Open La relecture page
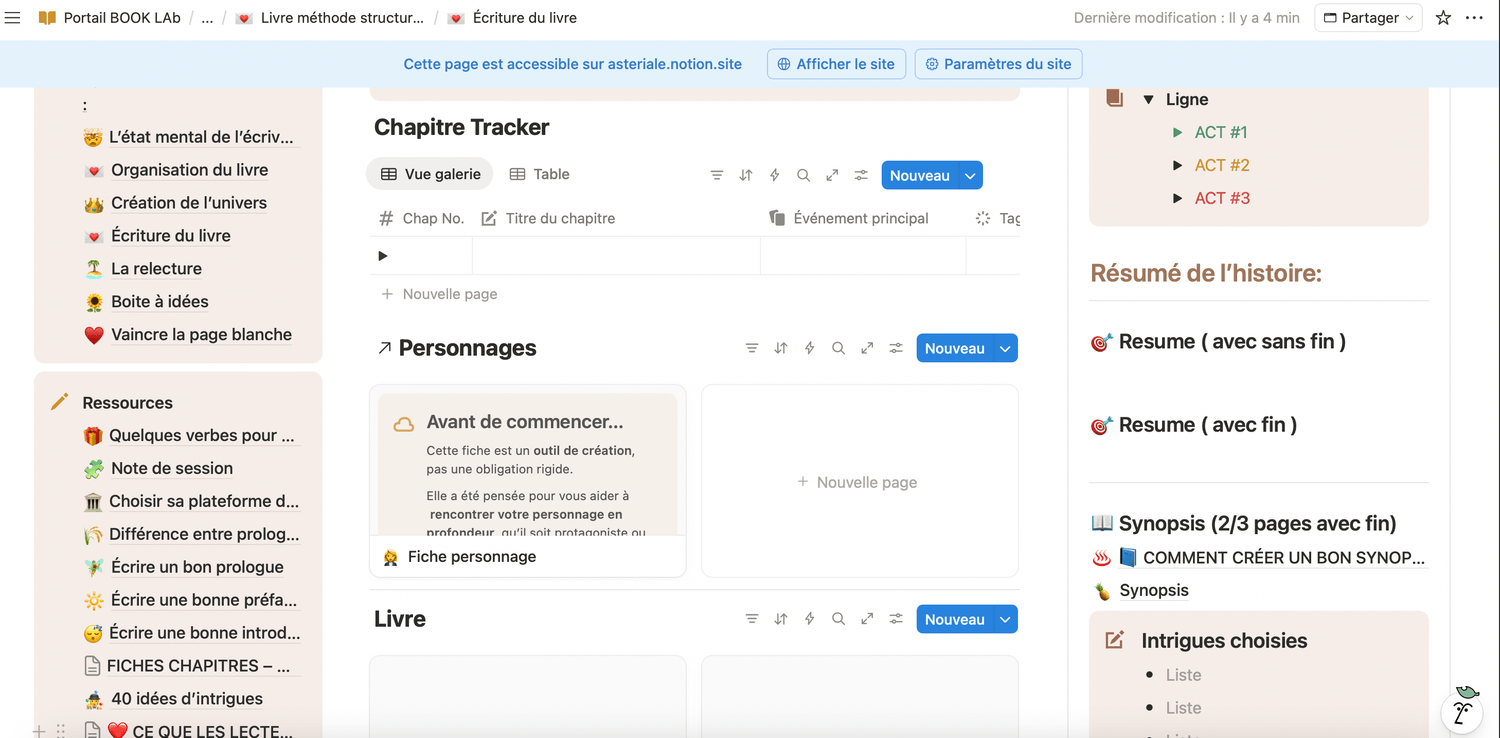 (x=156, y=269)
